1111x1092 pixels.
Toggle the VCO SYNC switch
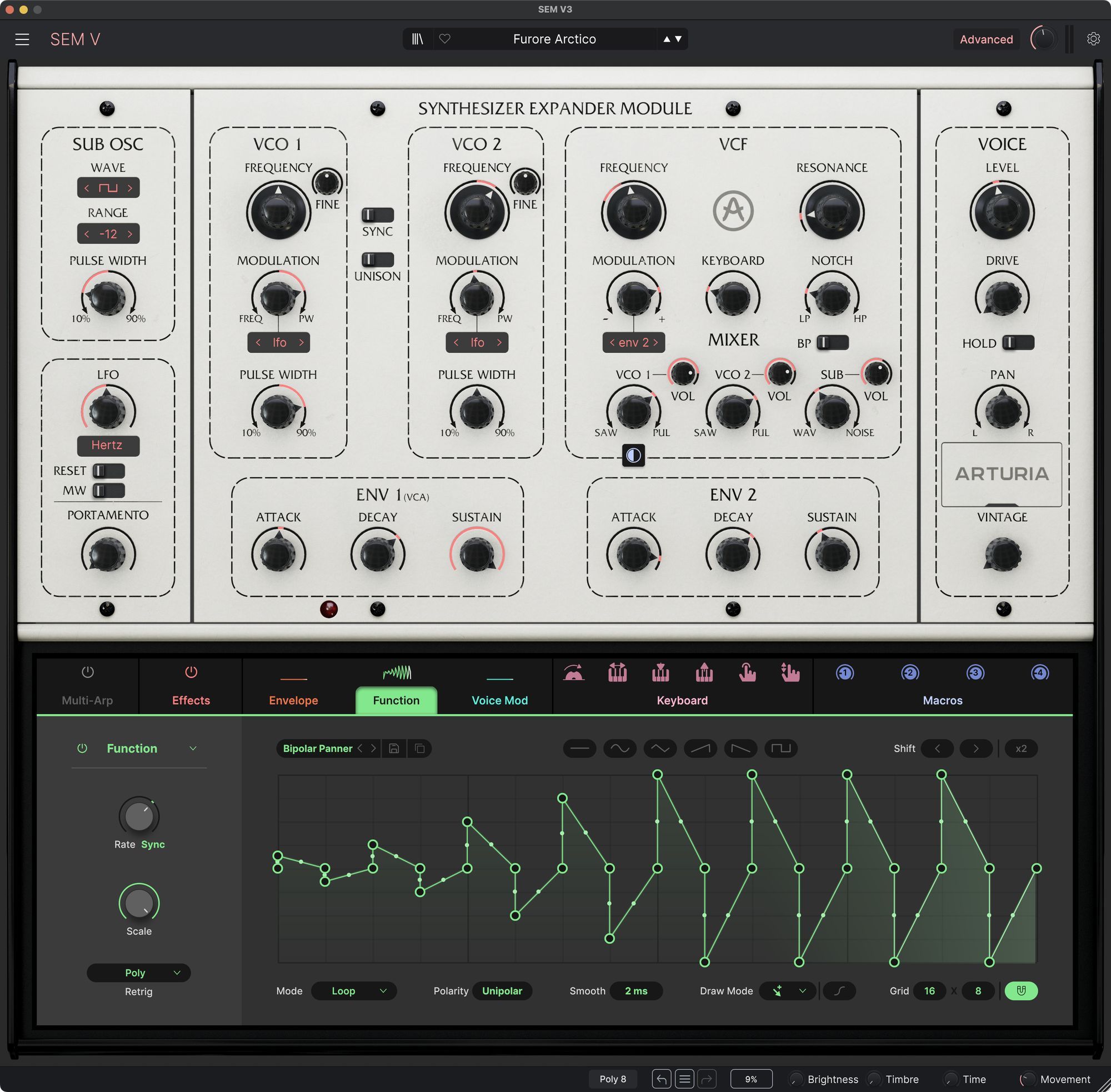[x=377, y=215]
